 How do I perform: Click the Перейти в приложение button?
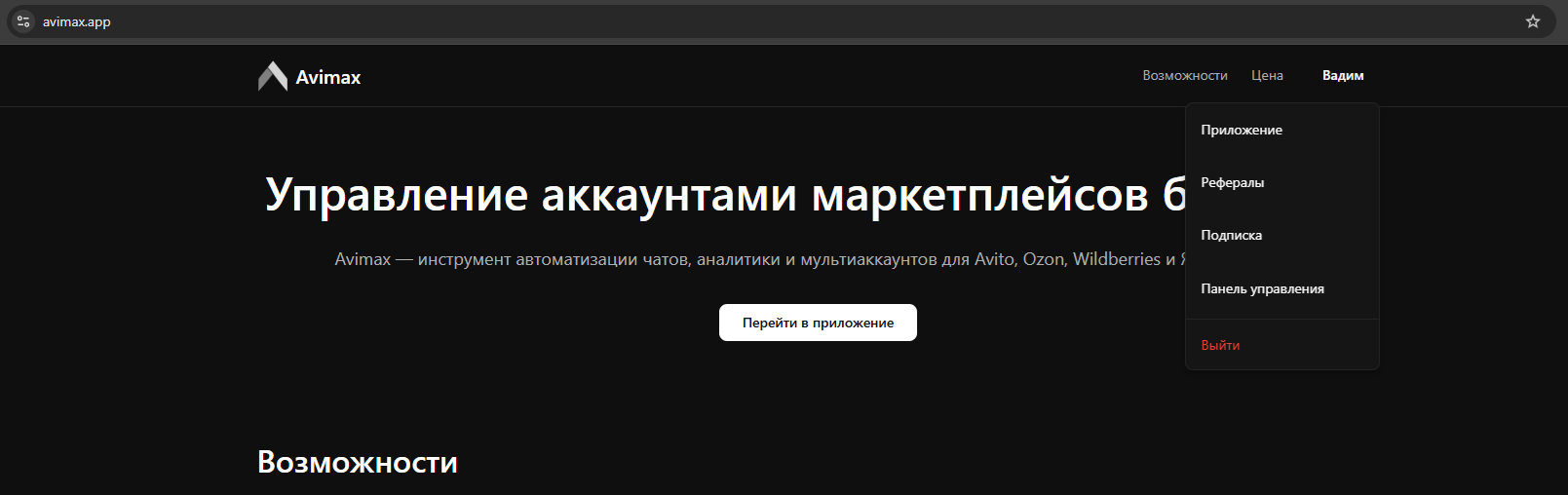818,323
